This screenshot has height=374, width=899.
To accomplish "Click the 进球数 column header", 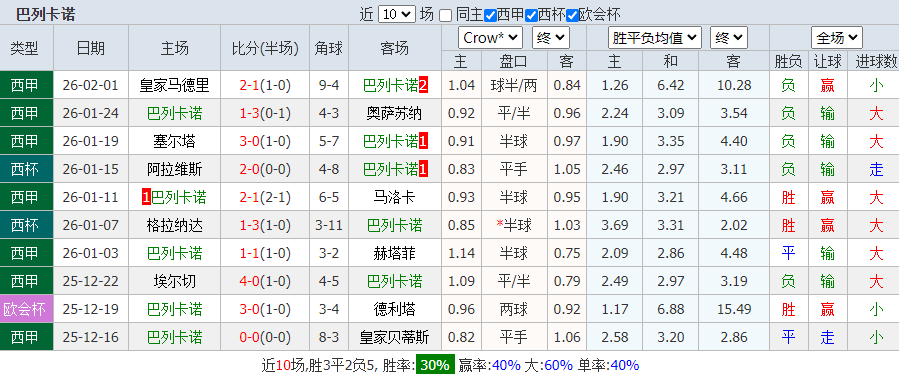I will coord(876,61).
